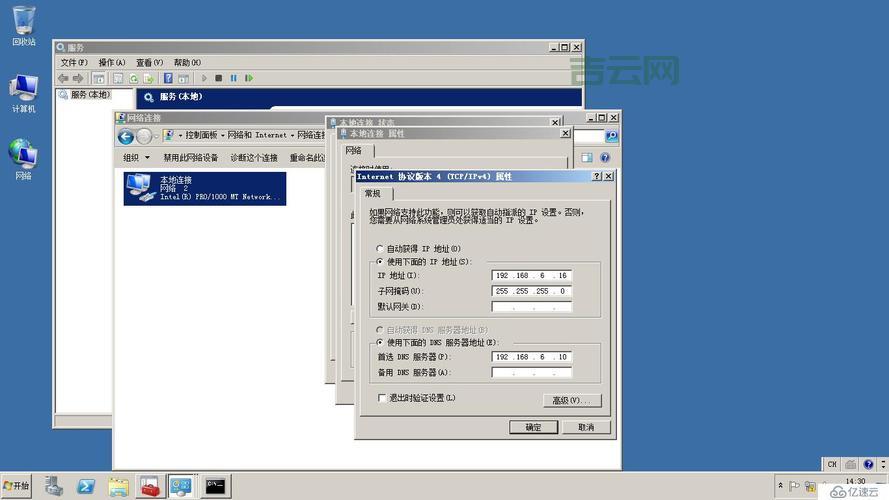Screen dimensions: 889x500
Task: Expand the 组织 dropdown in Network Connections
Action: [136, 158]
